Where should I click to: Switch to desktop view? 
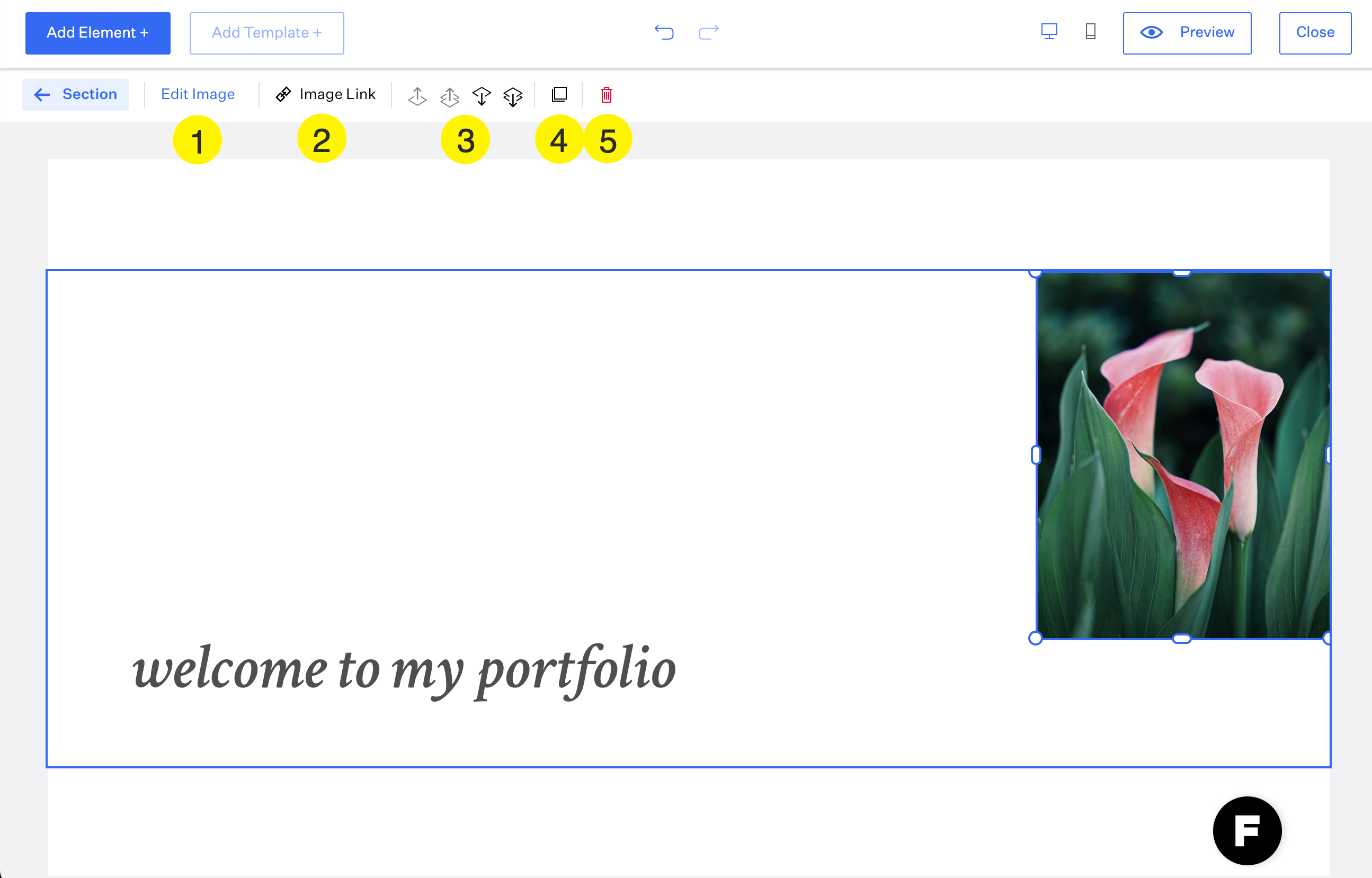click(1049, 32)
